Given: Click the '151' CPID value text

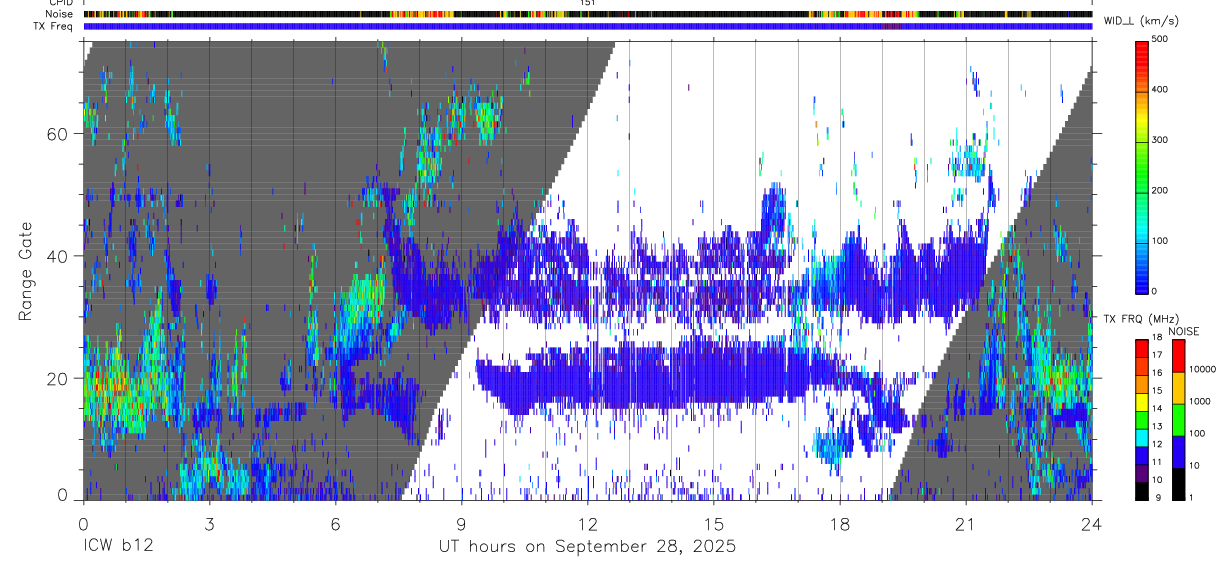Looking at the screenshot, I should [587, 3].
